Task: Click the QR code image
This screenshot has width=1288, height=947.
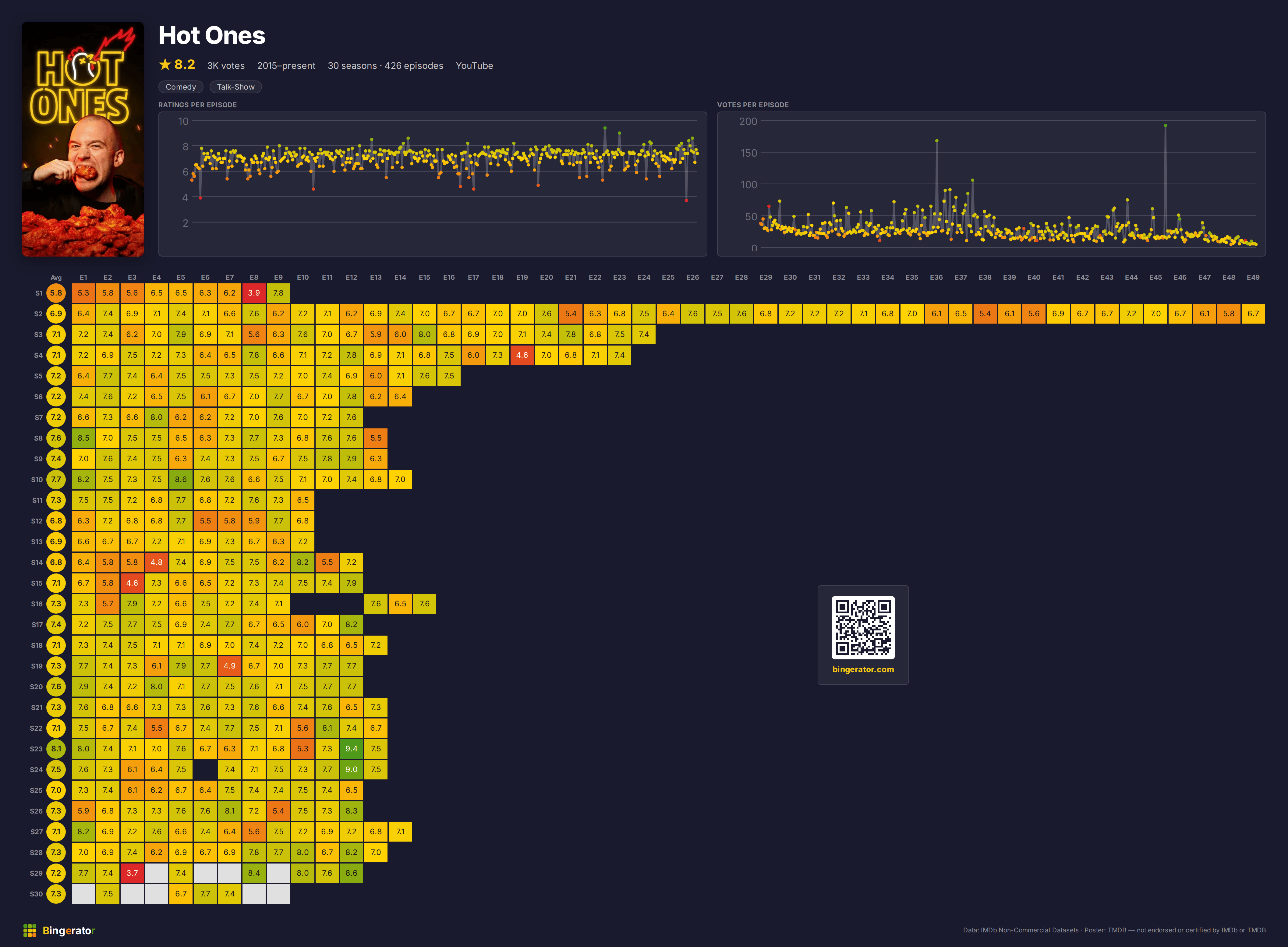Action: click(863, 627)
